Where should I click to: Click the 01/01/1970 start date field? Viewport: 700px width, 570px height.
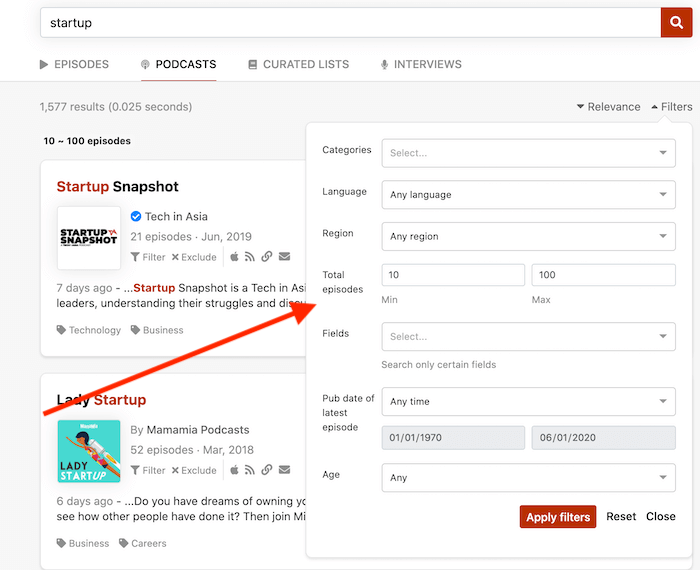[x=453, y=437]
